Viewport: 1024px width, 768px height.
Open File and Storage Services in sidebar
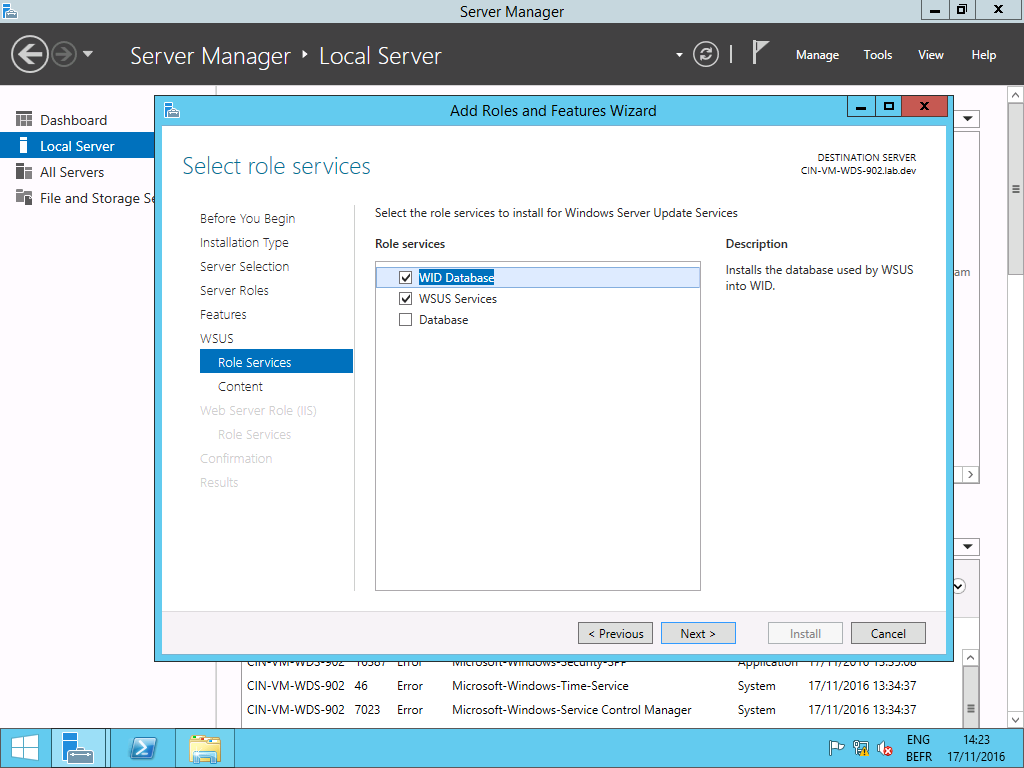[77, 199]
